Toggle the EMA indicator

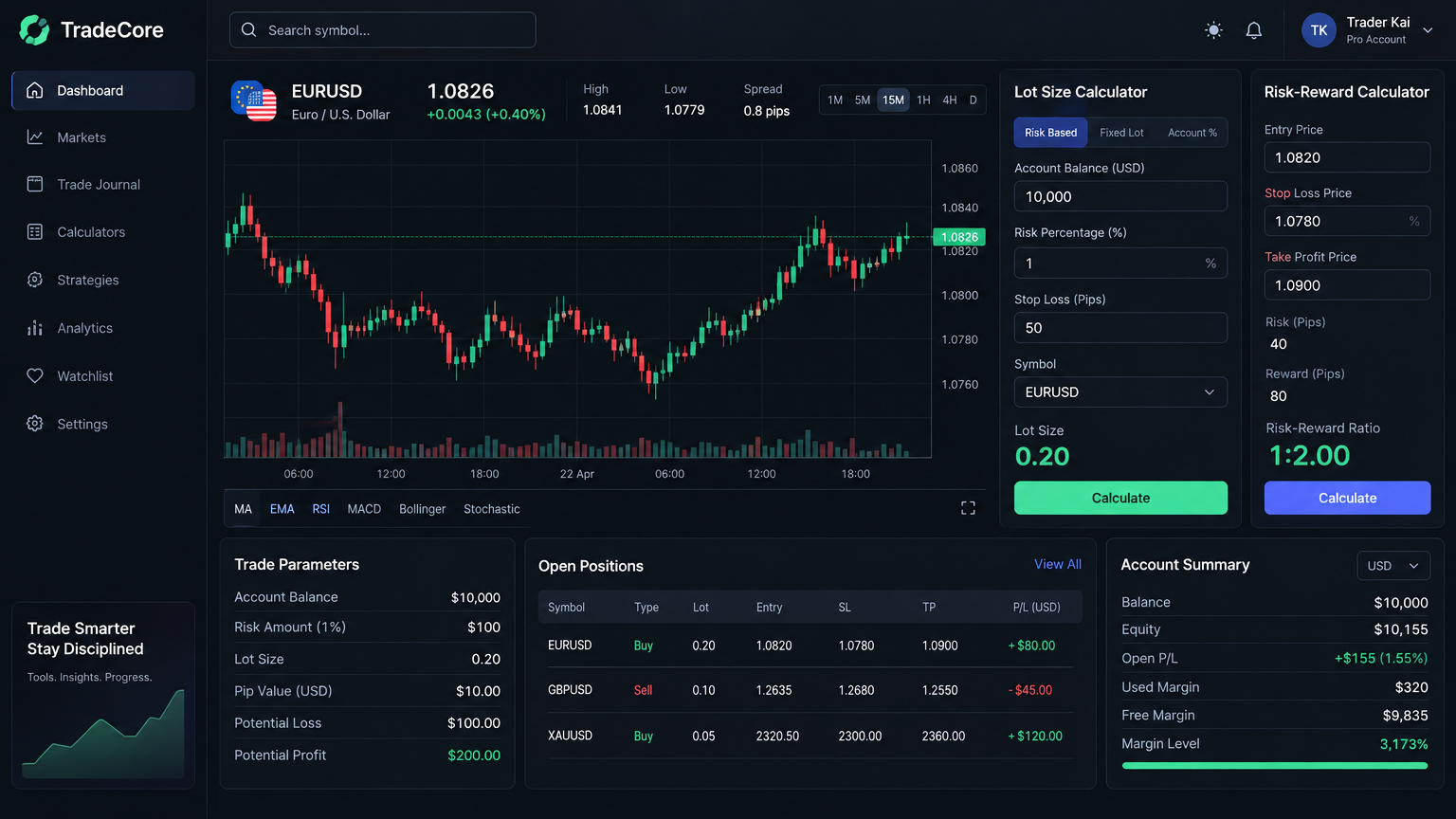coord(282,509)
